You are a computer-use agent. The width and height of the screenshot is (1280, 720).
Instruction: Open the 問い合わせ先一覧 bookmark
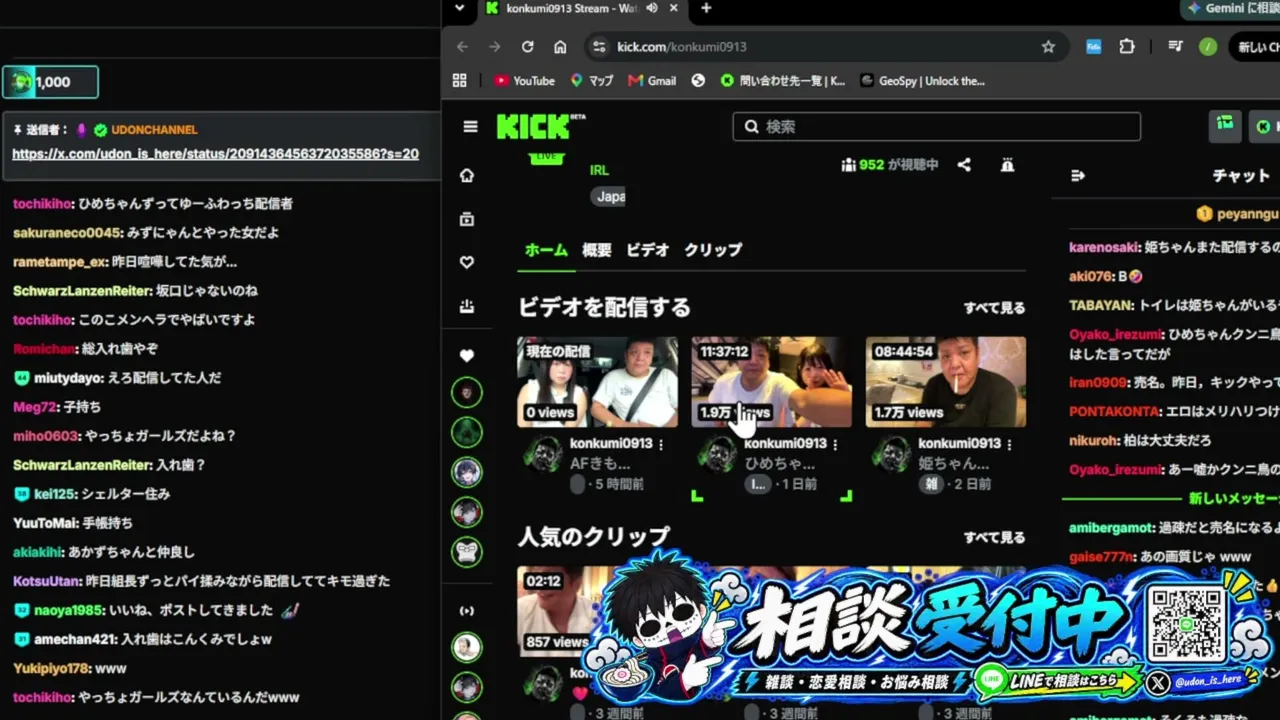coord(783,81)
